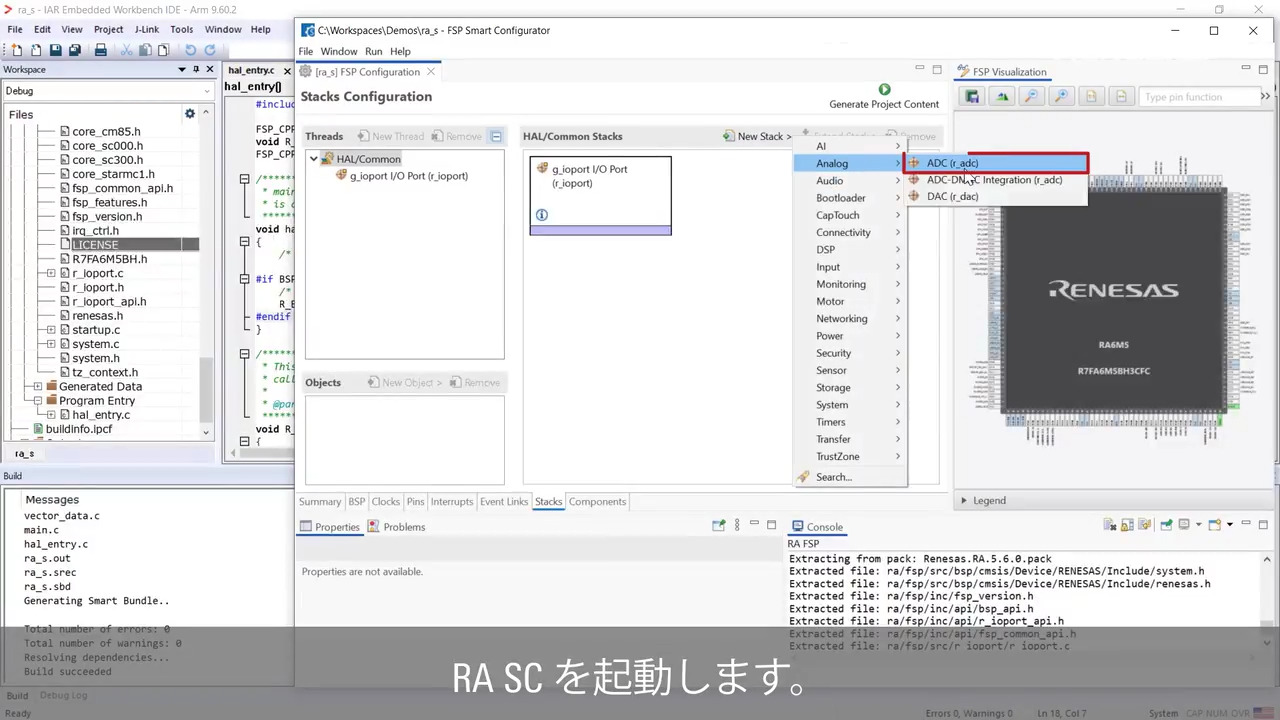This screenshot has width=1280, height=720.
Task: Select the g_ioport I/O Port stack box
Action: pyautogui.click(x=600, y=196)
